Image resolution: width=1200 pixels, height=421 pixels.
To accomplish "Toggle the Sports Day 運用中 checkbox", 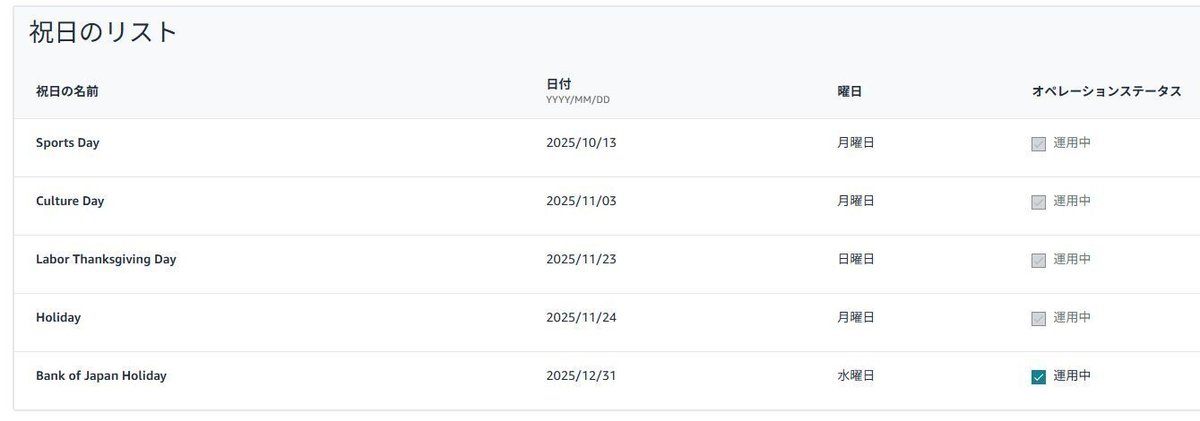I will 1038,144.
